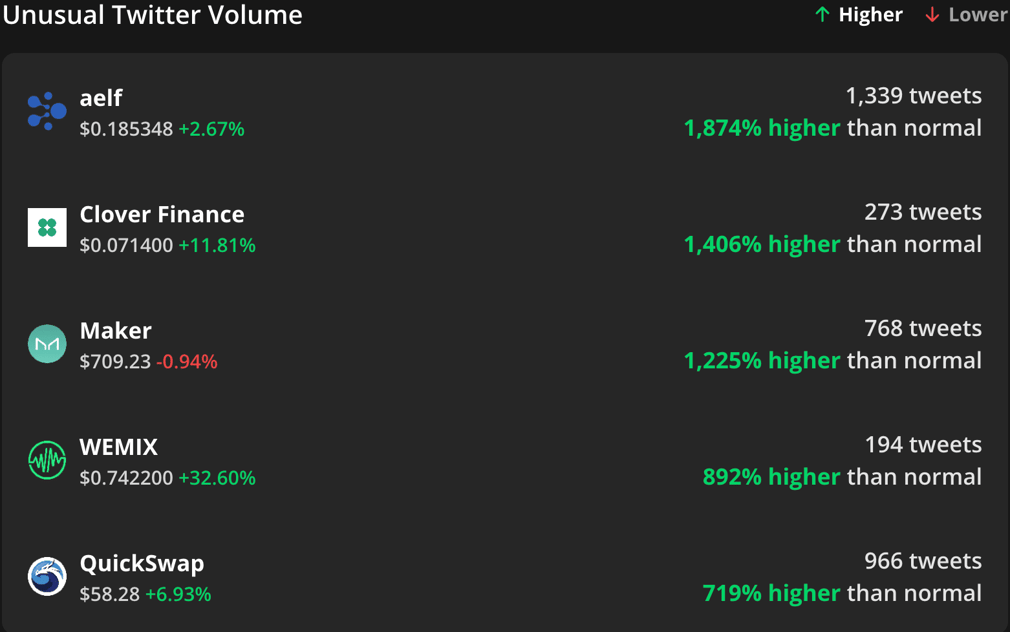Select aelf's 1,339 tweets count

click(913, 96)
